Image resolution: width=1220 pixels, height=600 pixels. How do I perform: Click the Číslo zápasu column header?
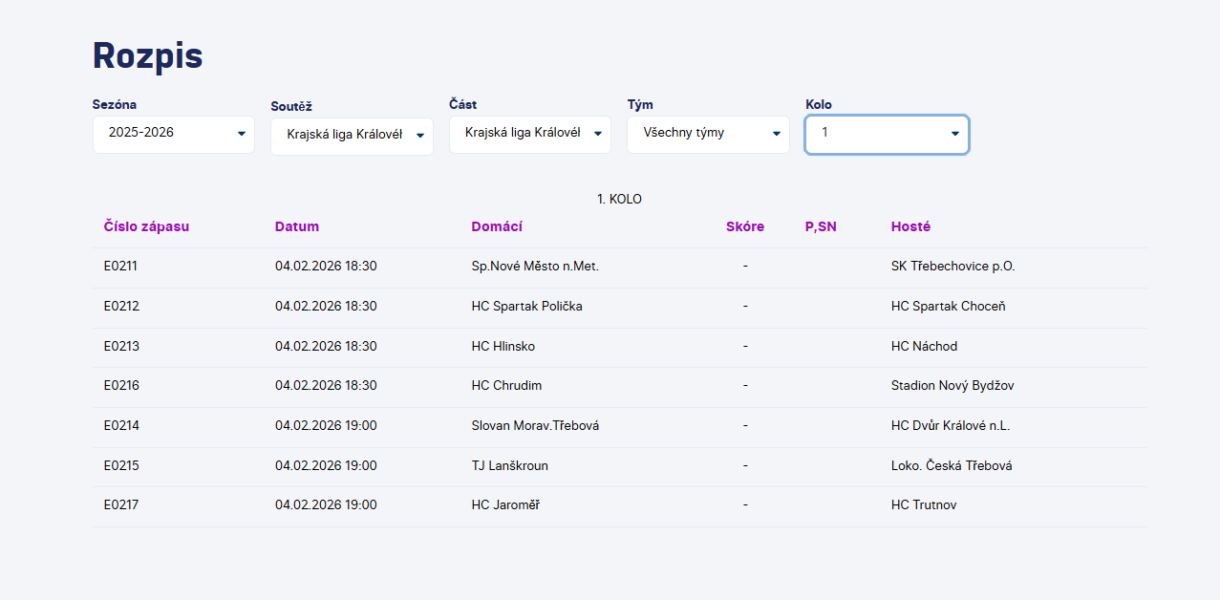pyautogui.click(x=146, y=227)
